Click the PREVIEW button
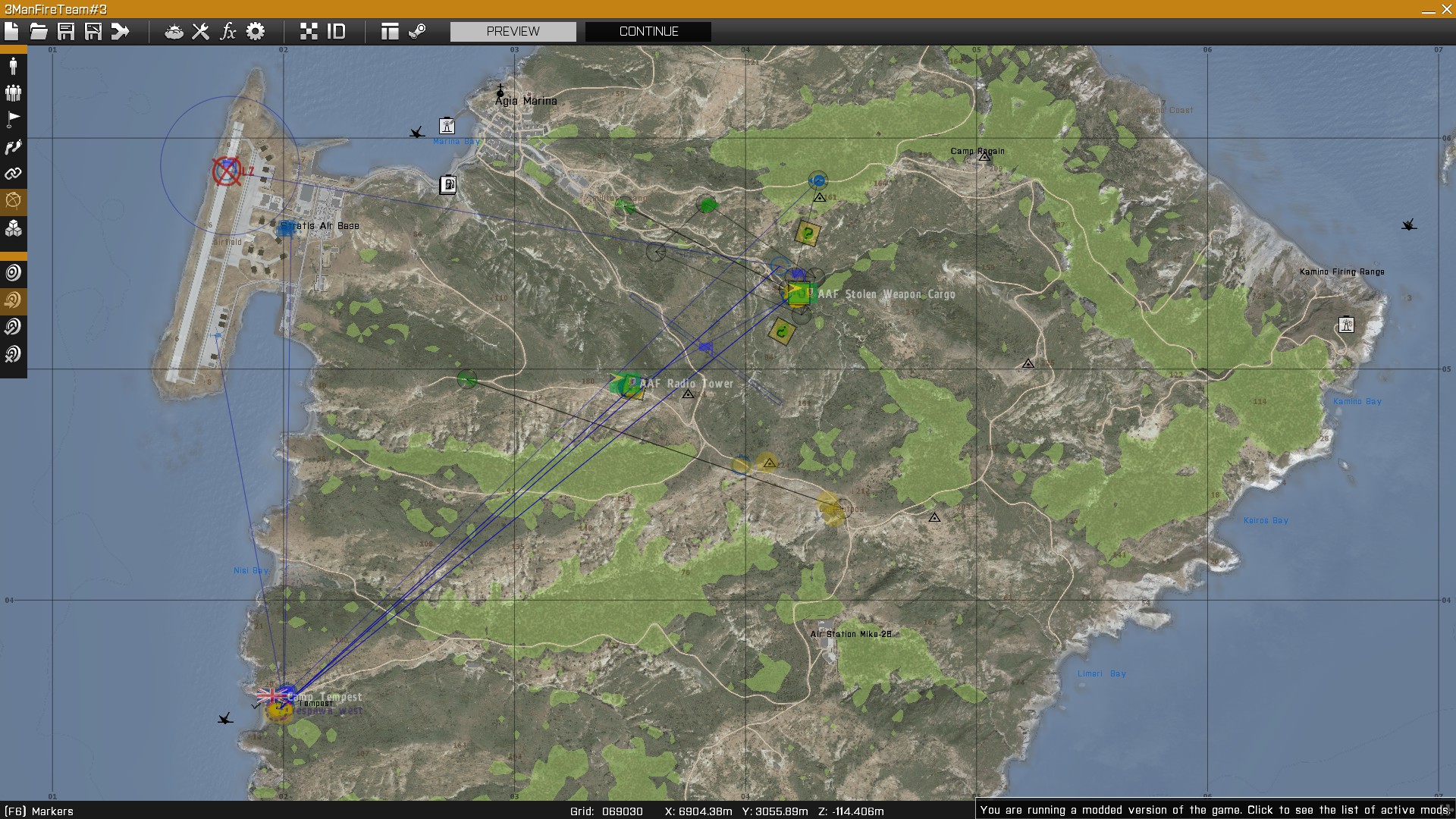This screenshot has width=1456, height=819. coord(513,31)
